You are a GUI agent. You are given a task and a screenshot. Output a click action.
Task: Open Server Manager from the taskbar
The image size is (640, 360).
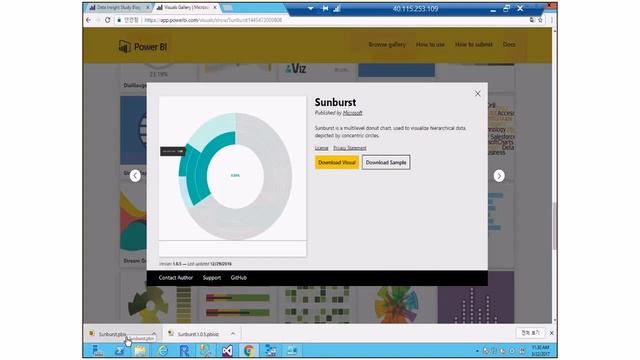[x=97, y=351]
